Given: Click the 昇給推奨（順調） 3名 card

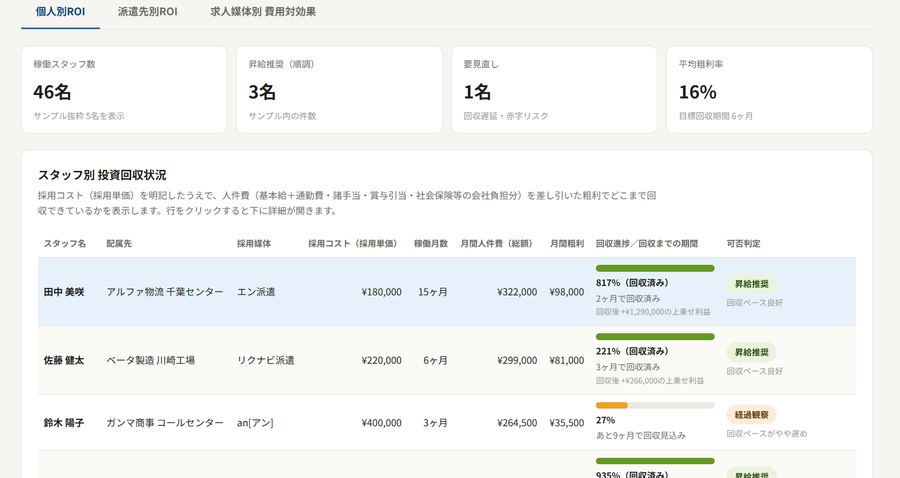Looking at the screenshot, I should 339,90.
